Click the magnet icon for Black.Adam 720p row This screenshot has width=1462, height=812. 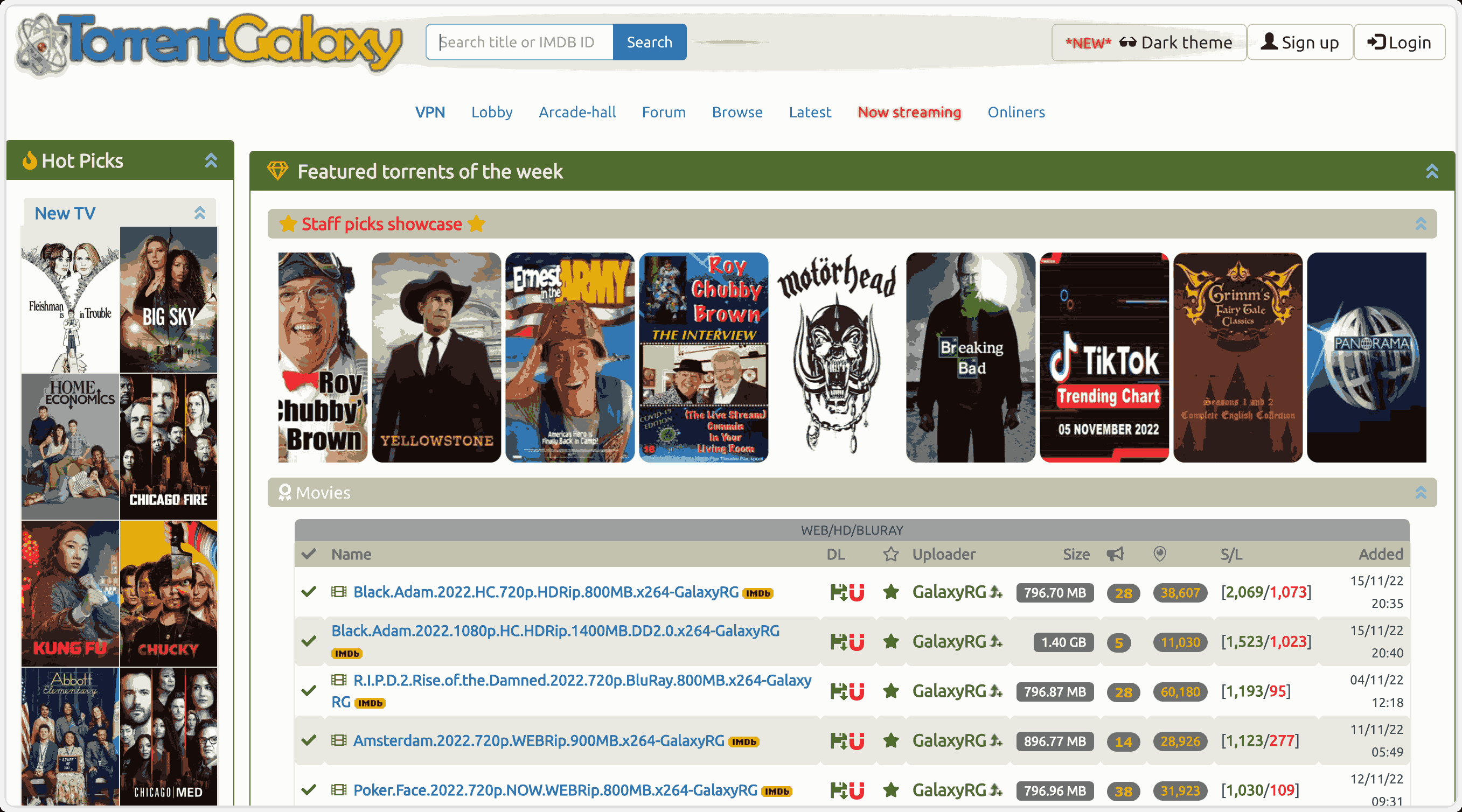point(857,592)
